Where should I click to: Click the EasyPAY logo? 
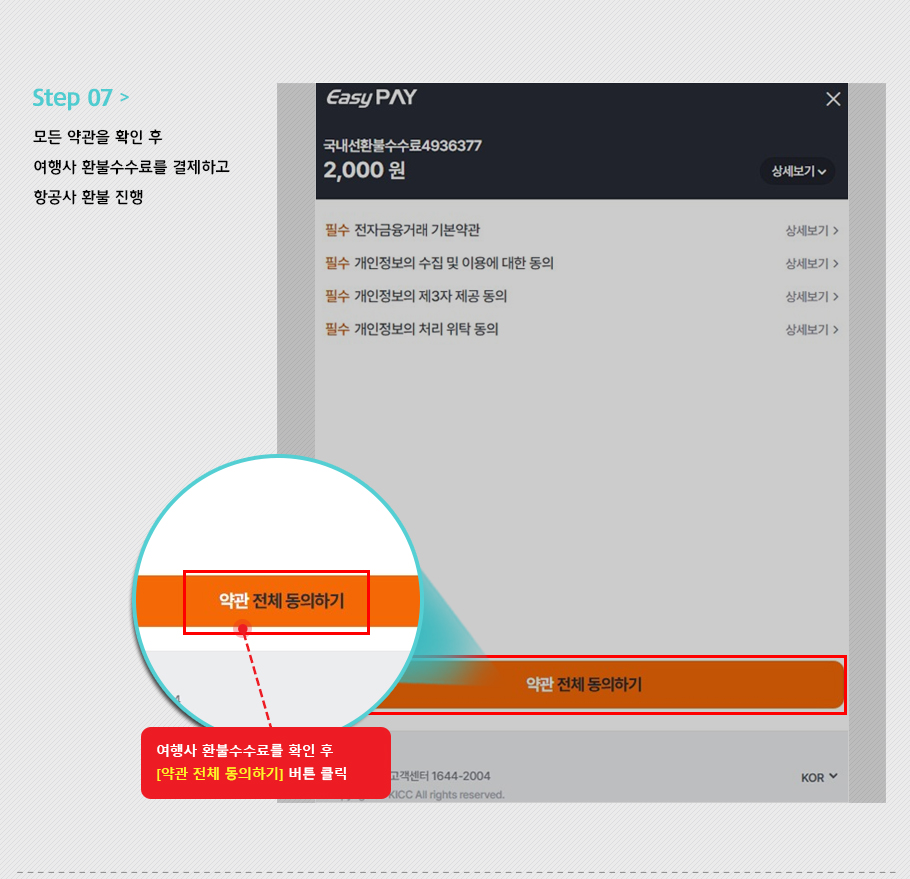point(371,97)
